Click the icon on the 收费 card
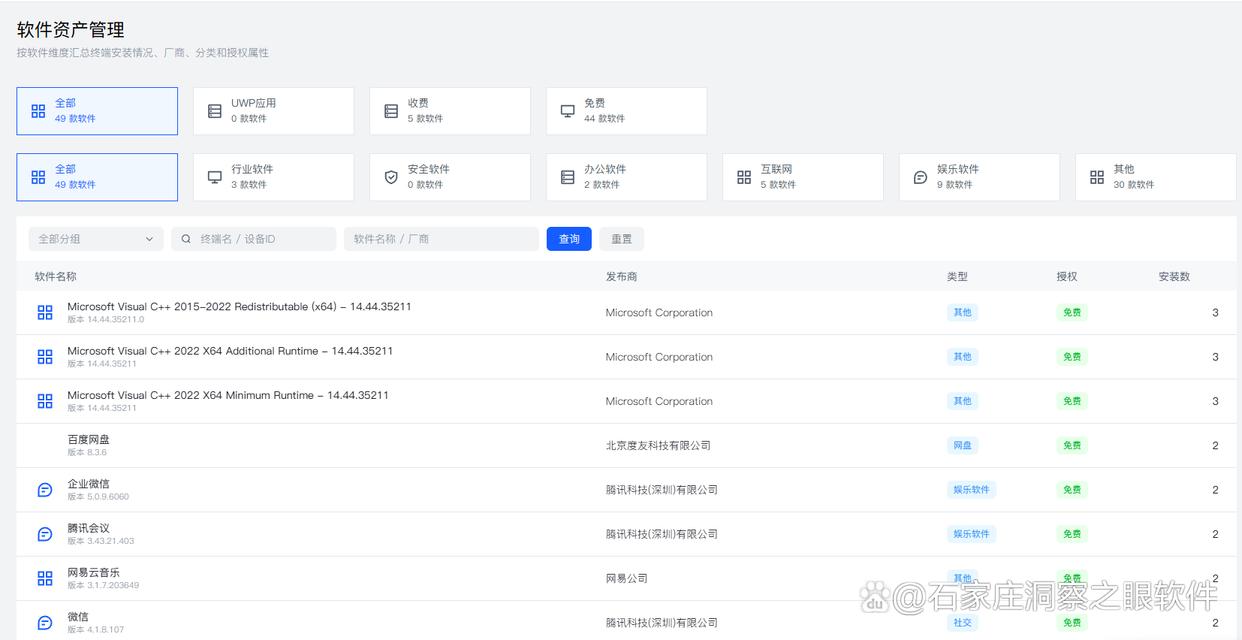The image size is (1242, 640). click(x=391, y=111)
